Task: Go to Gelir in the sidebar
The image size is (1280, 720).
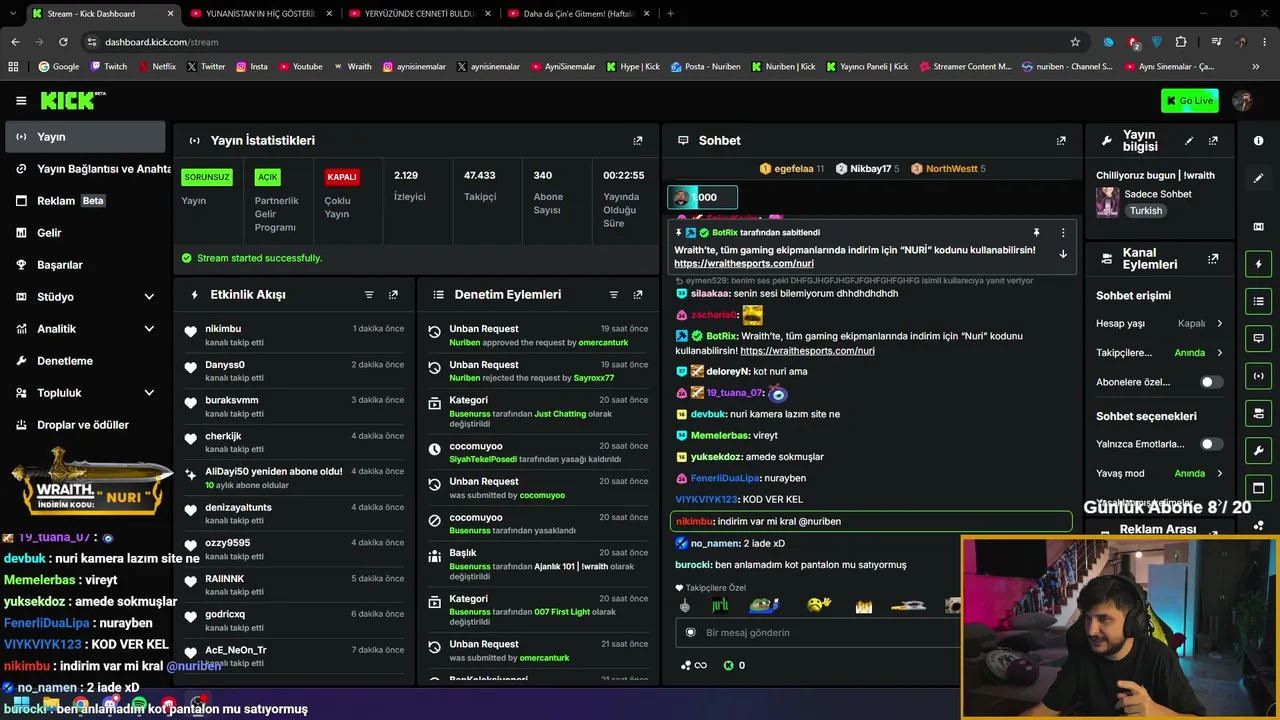Action: tap(85, 233)
